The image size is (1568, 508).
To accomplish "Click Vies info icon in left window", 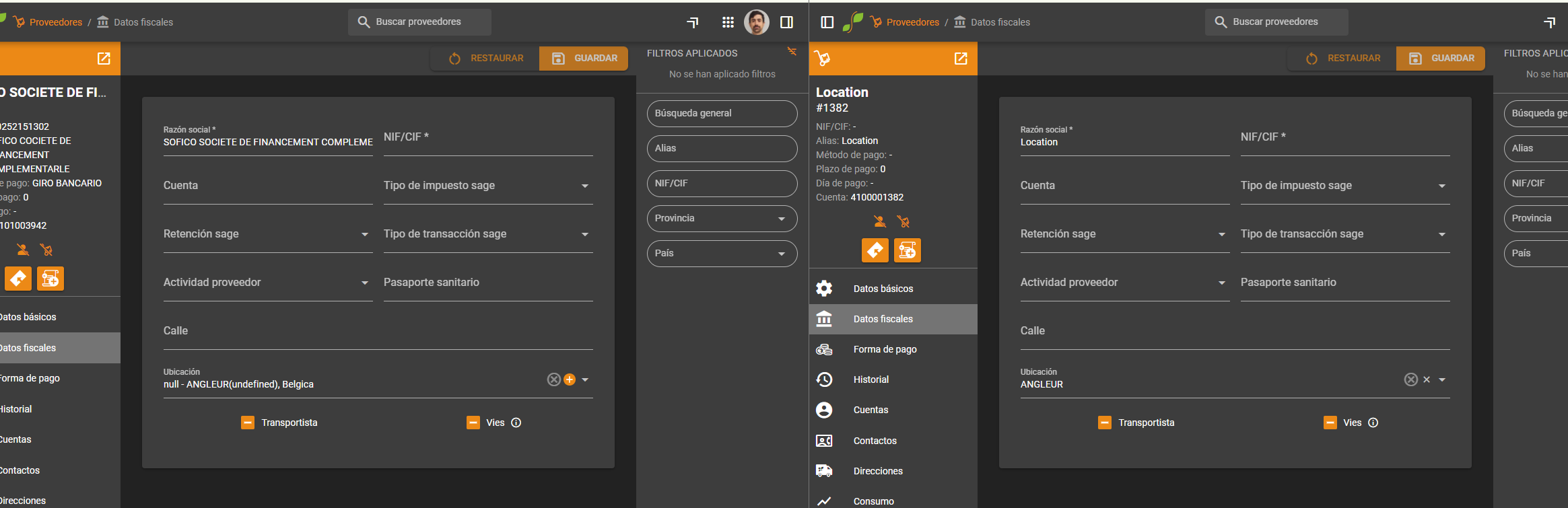I will coord(516,423).
